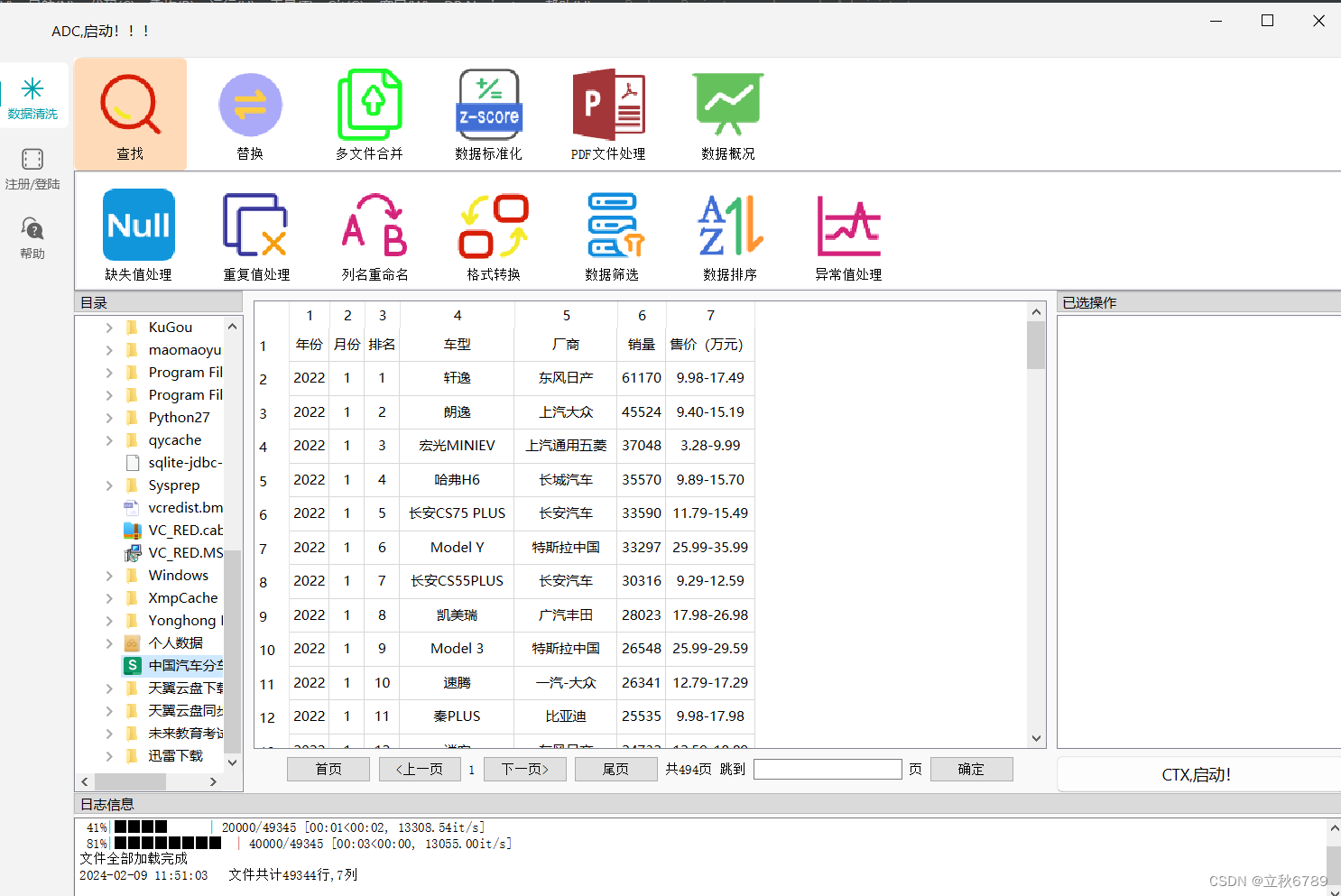The height and width of the screenshot is (896, 1341).
Task: Open the 数据概况 data overview tool
Action: [x=727, y=113]
